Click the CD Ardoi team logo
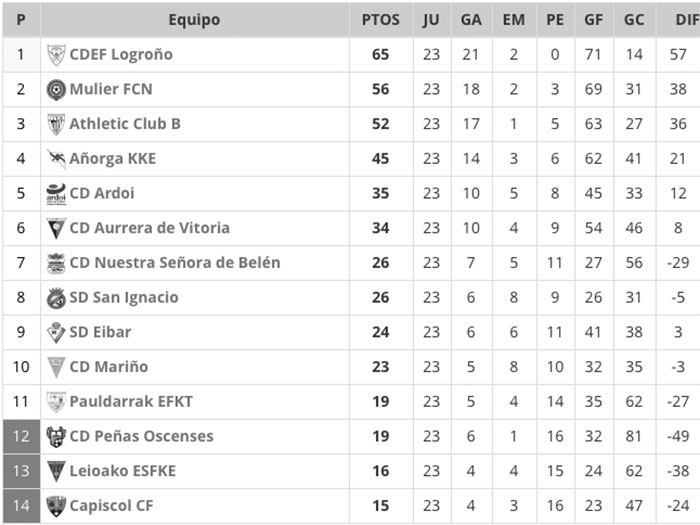The height and width of the screenshot is (525, 700). point(56,194)
